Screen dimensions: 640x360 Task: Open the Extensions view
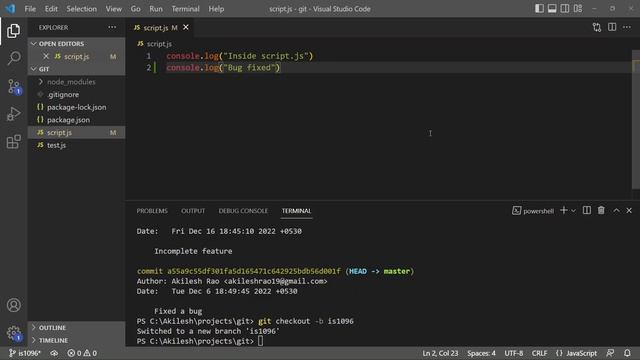pyautogui.click(x=13, y=142)
